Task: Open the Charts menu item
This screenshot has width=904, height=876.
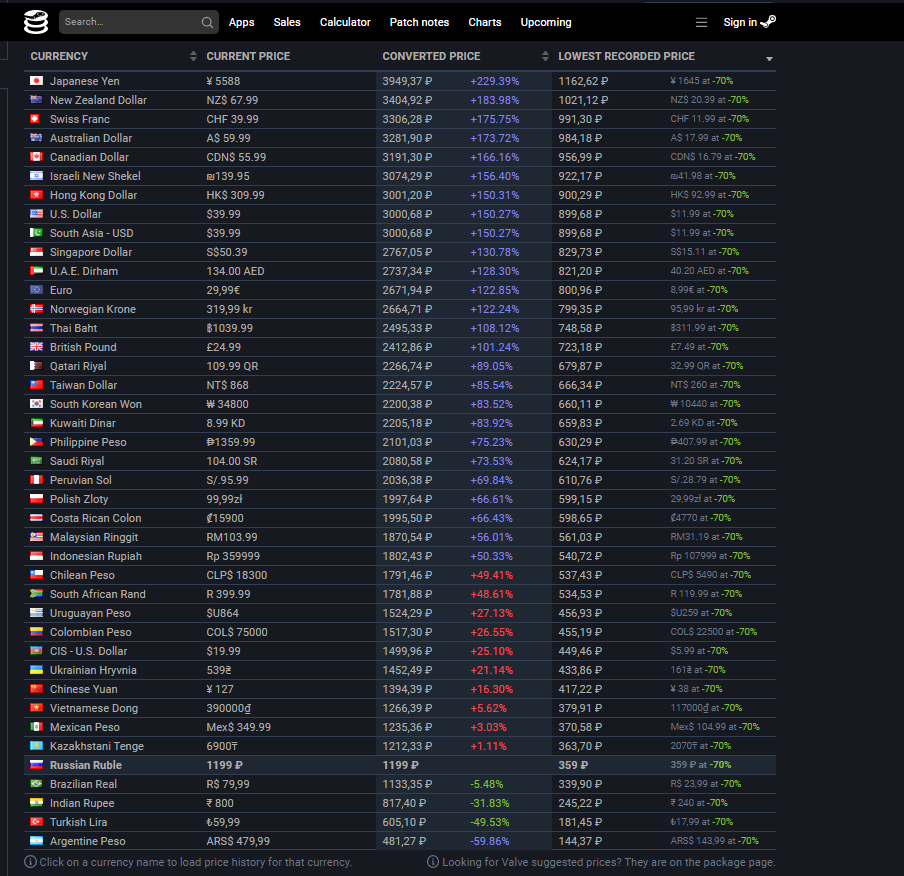Action: [485, 22]
